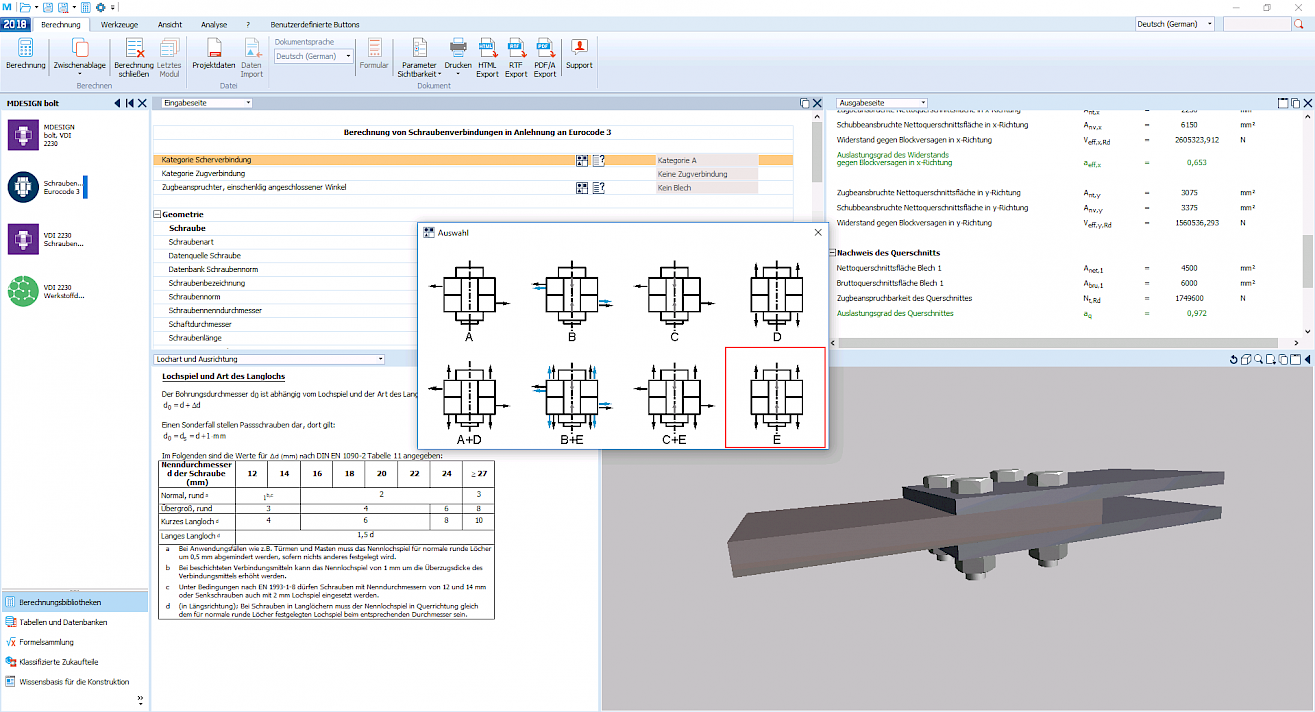Open the Lochart und Ausrichtung dropdown
The image size is (1315, 712).
tap(269, 358)
